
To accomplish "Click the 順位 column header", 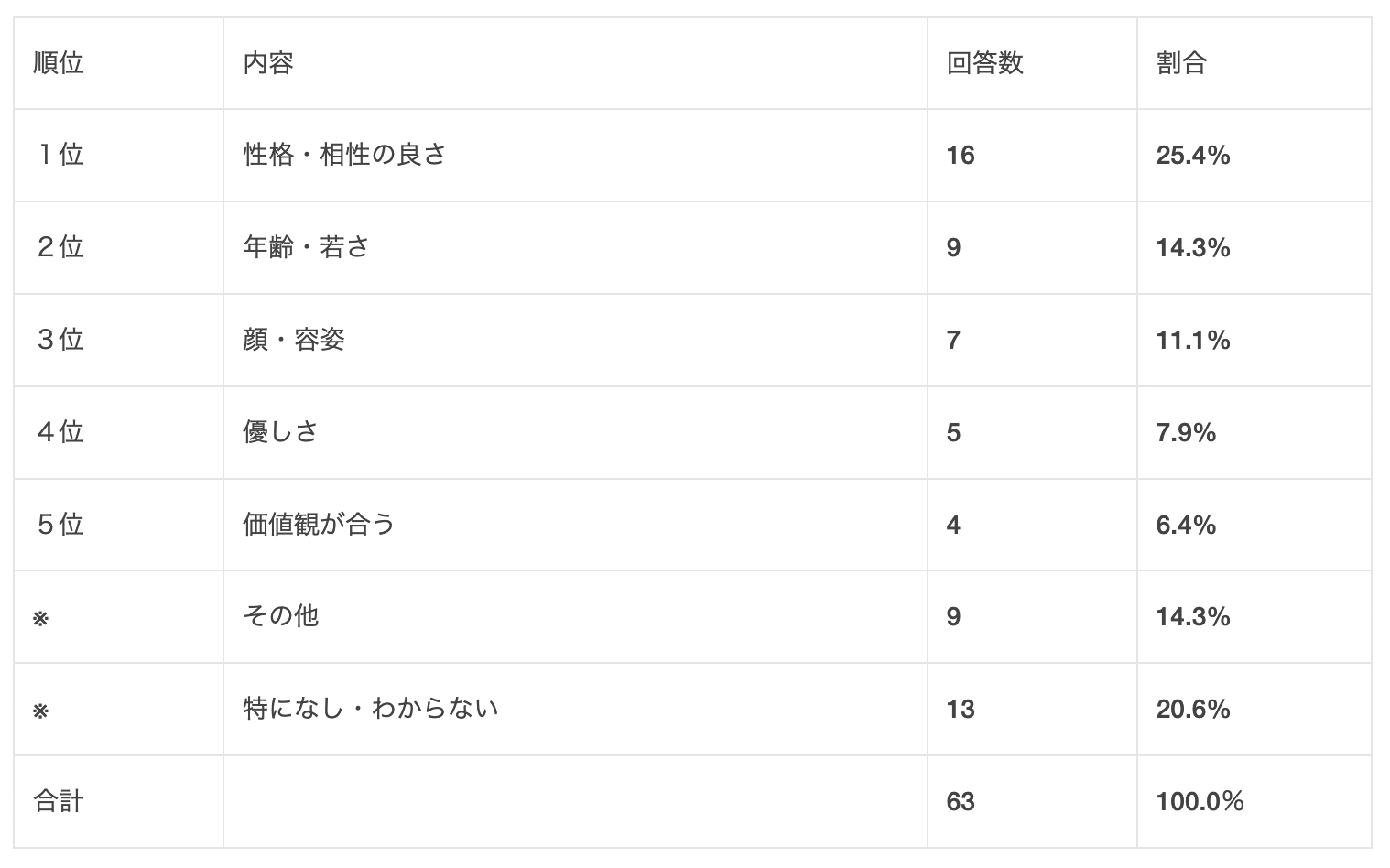I will (x=59, y=63).
